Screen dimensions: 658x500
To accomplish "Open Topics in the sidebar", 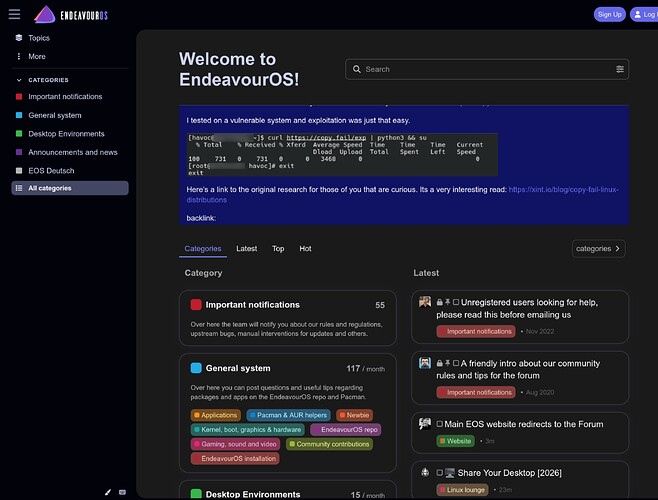I will (x=39, y=38).
